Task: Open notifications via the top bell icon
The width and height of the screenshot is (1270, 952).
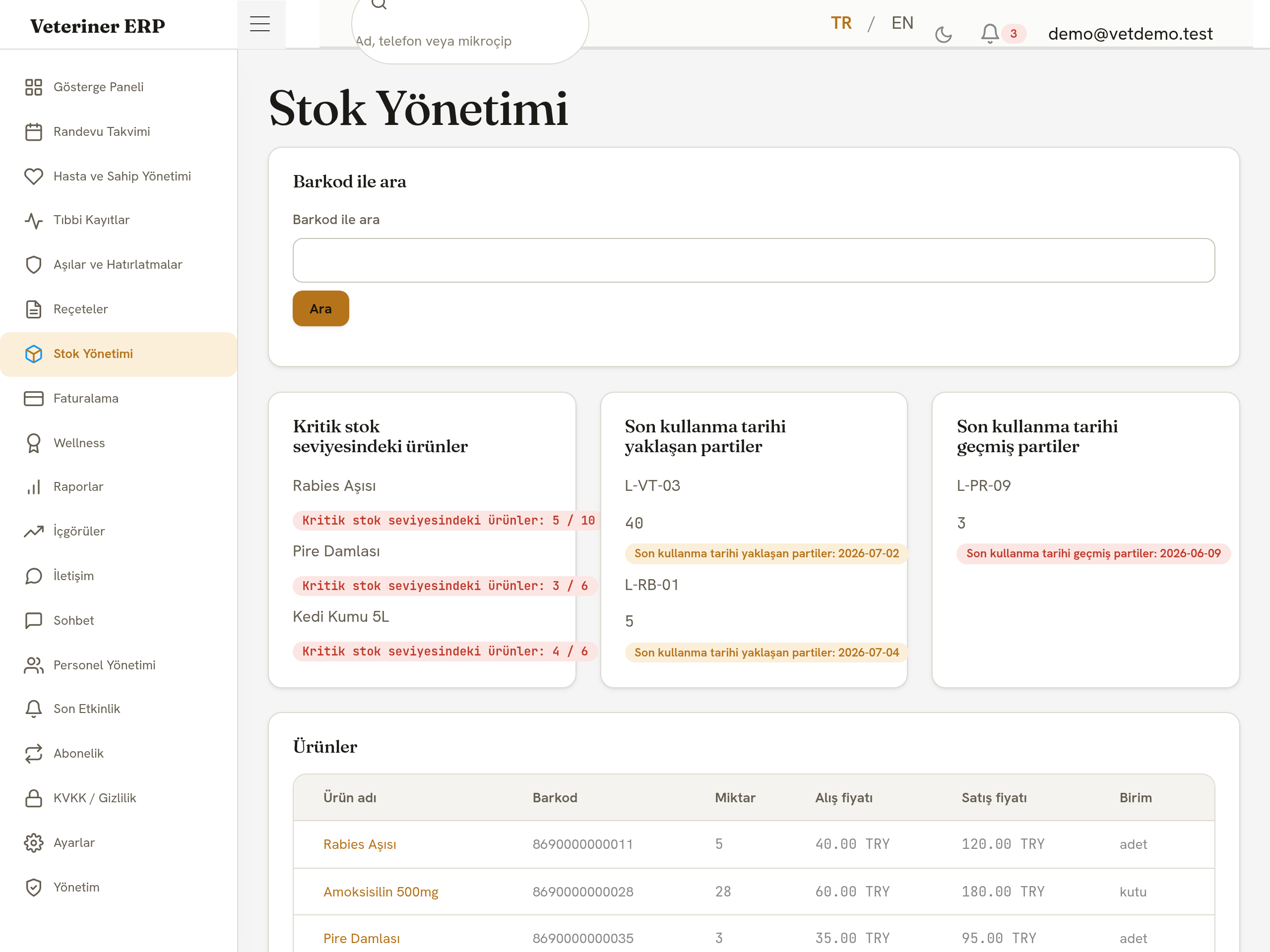Action: [x=989, y=33]
